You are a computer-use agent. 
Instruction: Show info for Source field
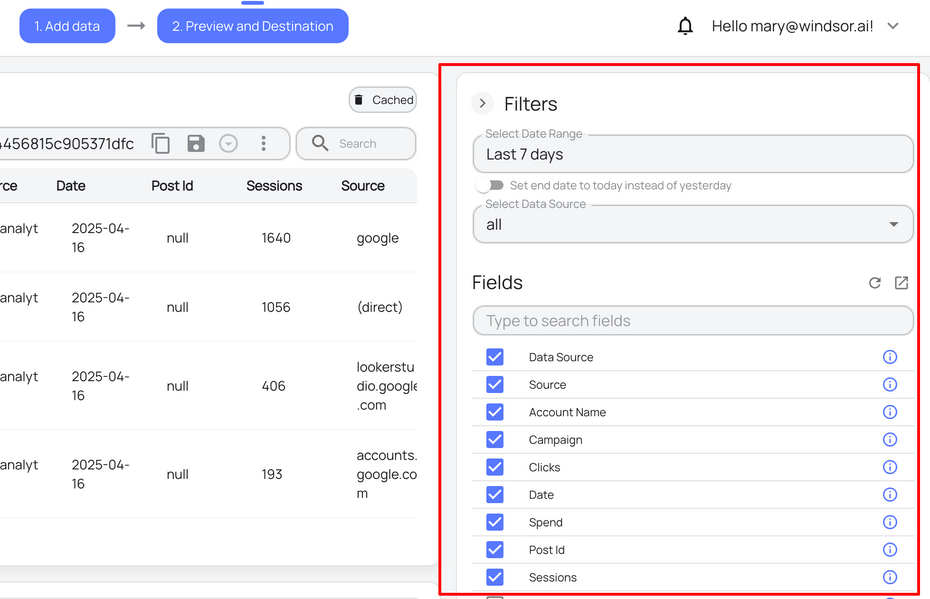click(x=890, y=384)
